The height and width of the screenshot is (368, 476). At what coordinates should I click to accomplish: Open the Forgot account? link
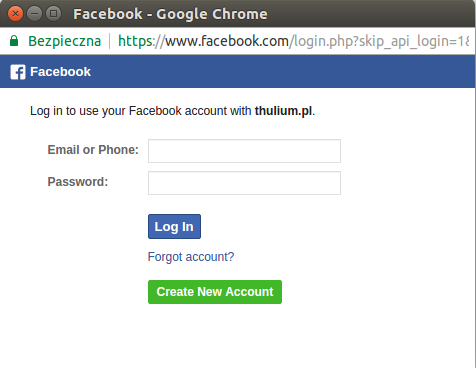point(191,257)
